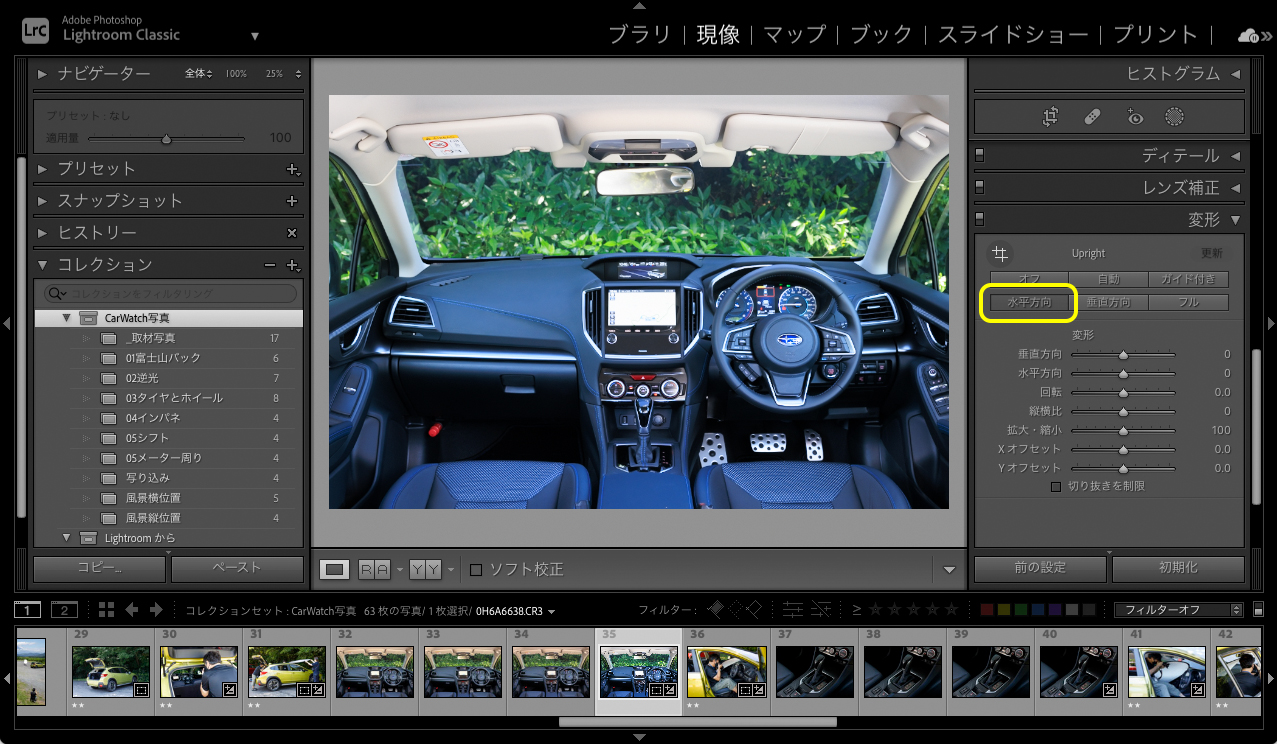Select Upright Full (フル) option
The height and width of the screenshot is (744, 1277).
[x=1188, y=302]
